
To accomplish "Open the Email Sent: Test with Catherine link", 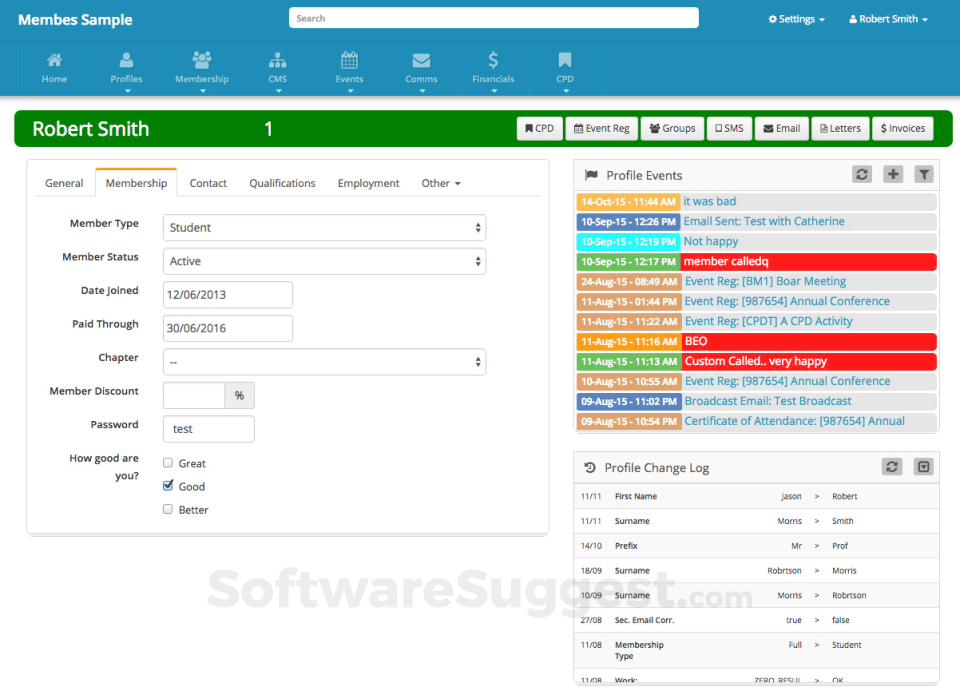I will 764,221.
